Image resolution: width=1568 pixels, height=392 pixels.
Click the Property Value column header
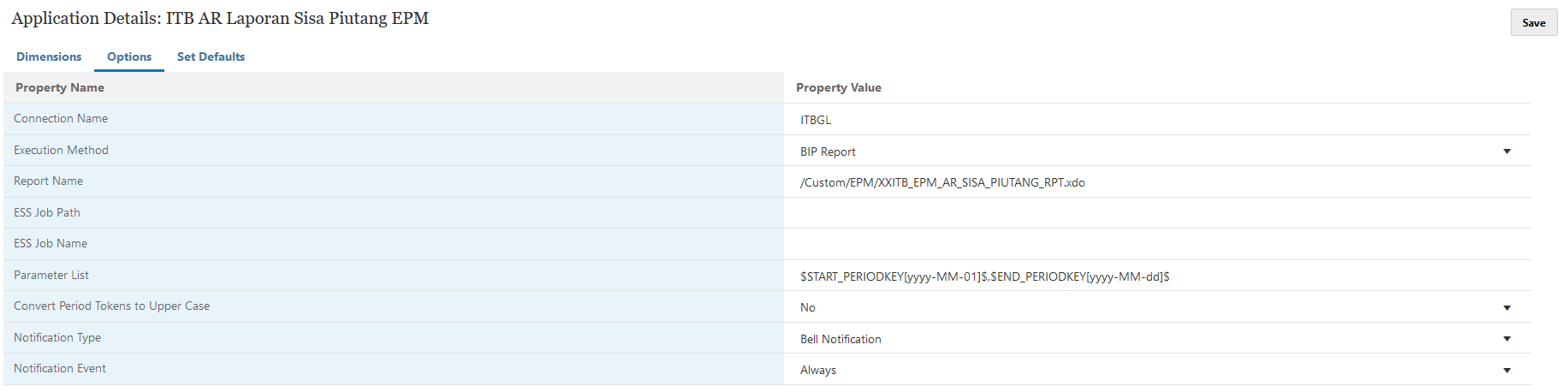point(839,87)
